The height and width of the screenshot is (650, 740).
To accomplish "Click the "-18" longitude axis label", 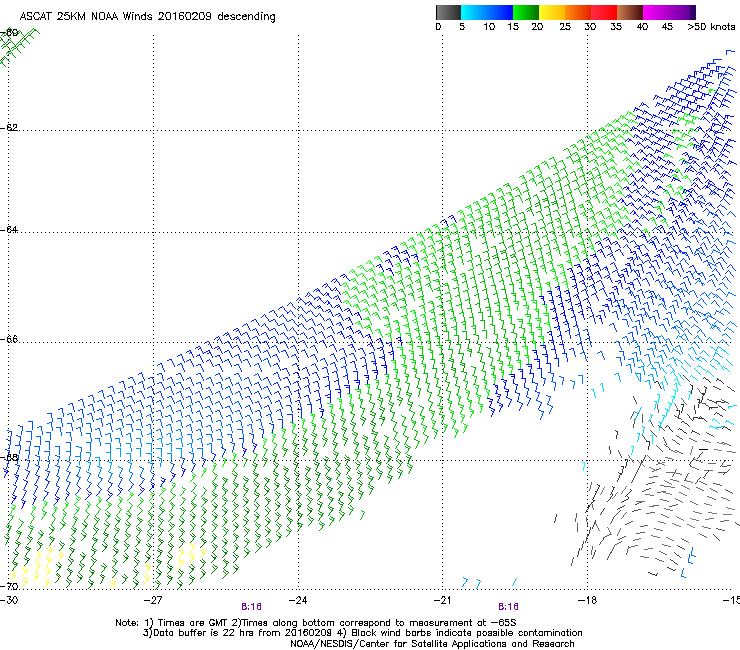I will [587, 600].
